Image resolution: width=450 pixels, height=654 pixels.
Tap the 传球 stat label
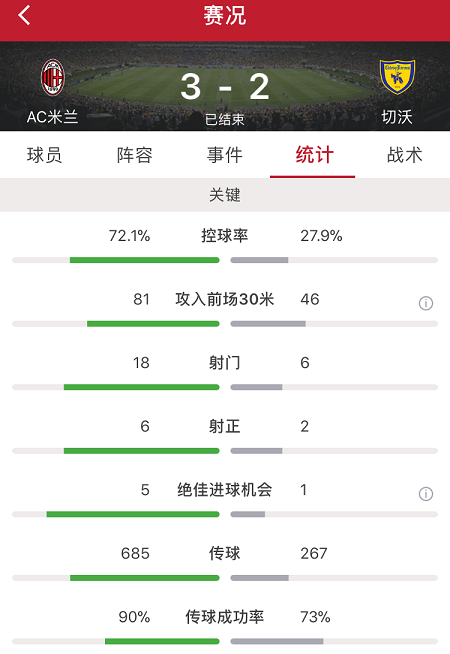[x=225, y=553]
